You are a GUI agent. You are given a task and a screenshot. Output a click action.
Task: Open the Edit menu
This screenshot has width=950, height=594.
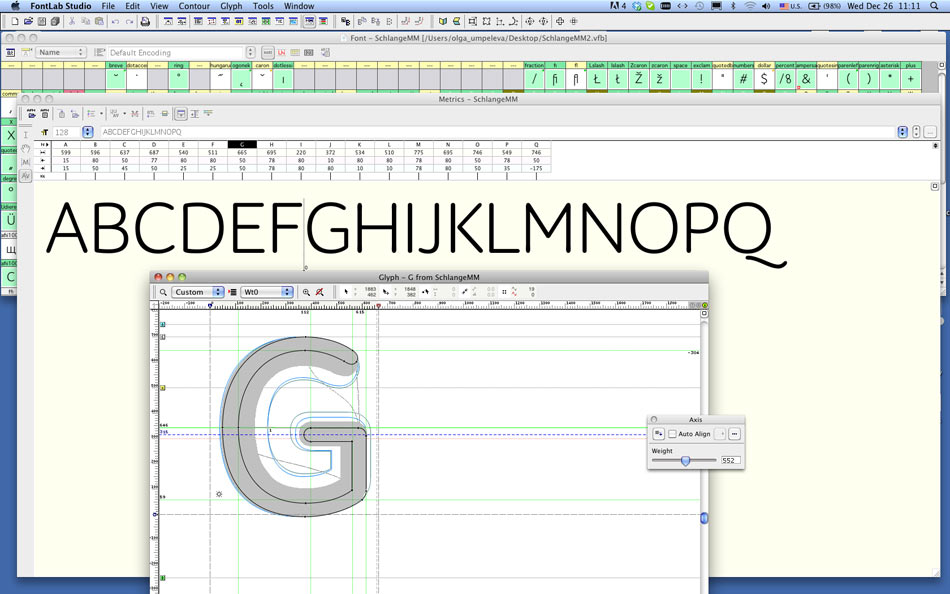pos(133,6)
